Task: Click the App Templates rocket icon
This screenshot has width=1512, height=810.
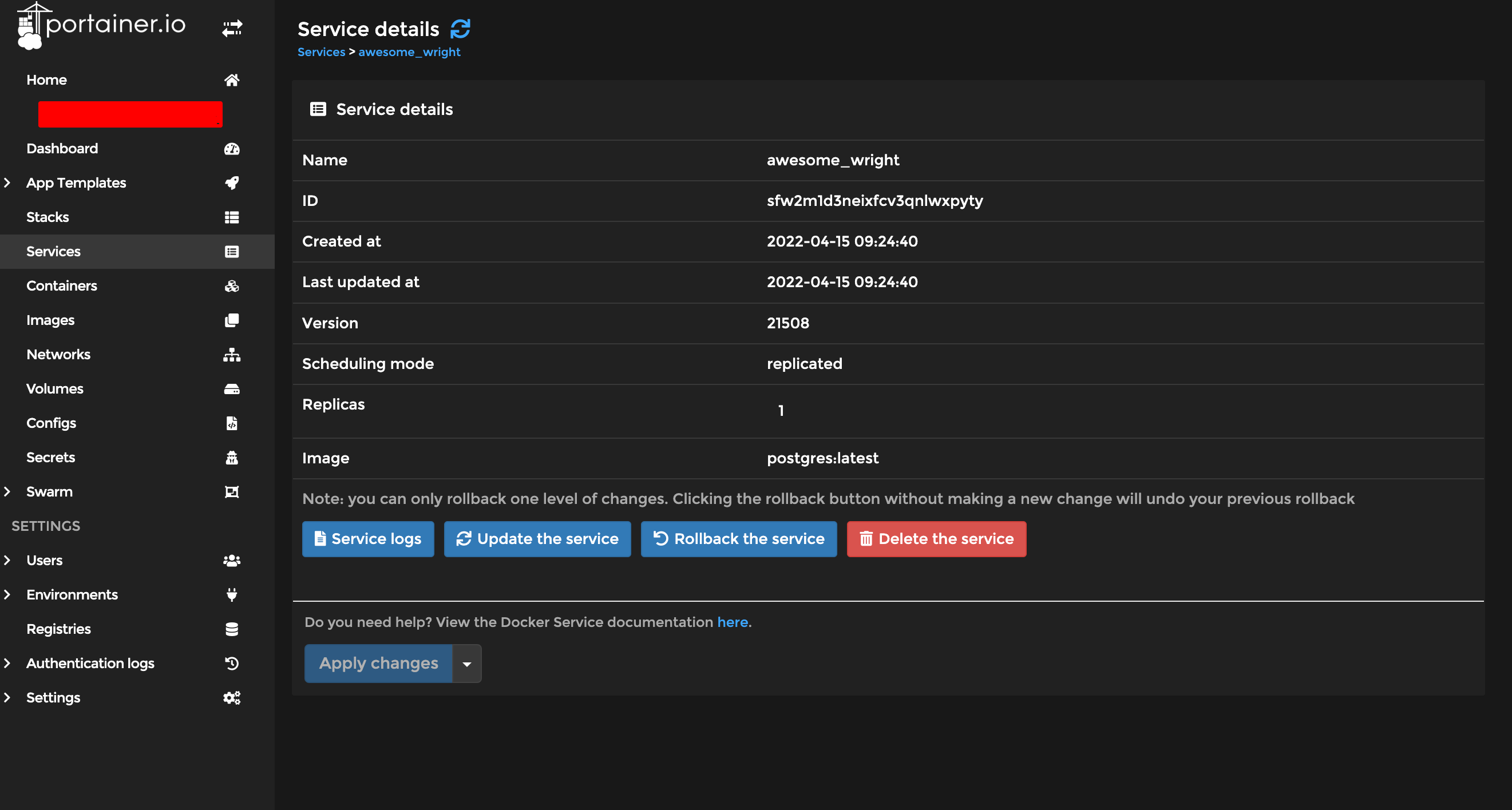Action: tap(232, 182)
